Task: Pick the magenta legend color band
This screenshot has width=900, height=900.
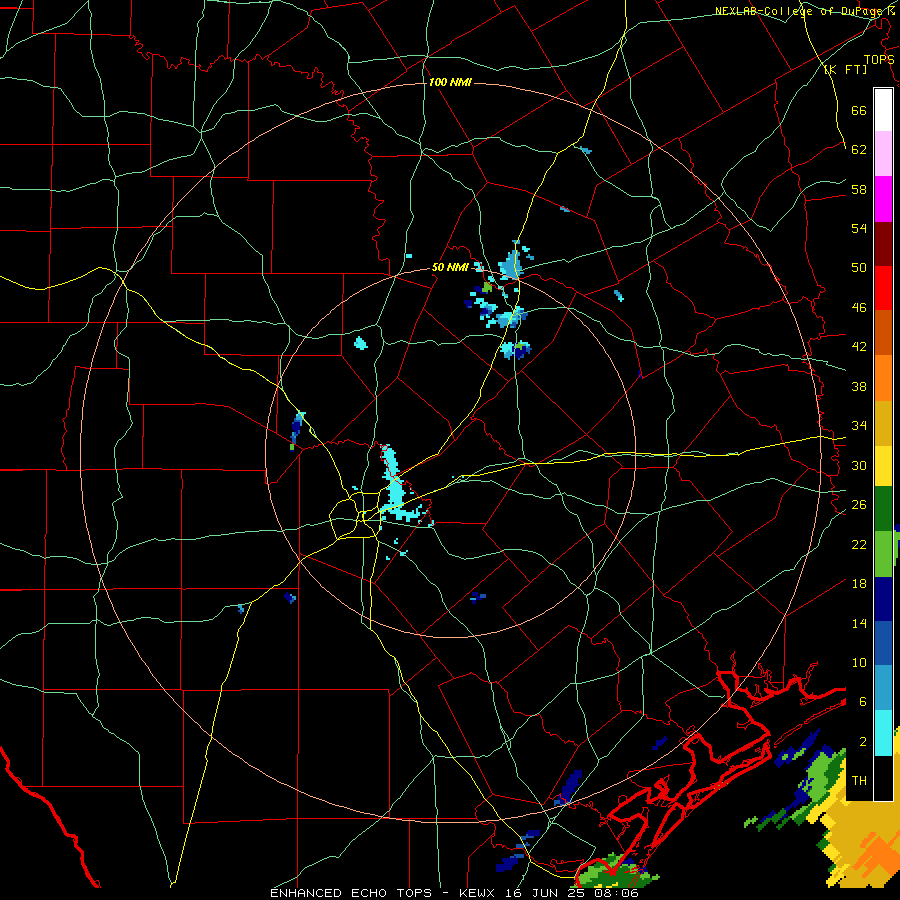Action: tap(883, 199)
